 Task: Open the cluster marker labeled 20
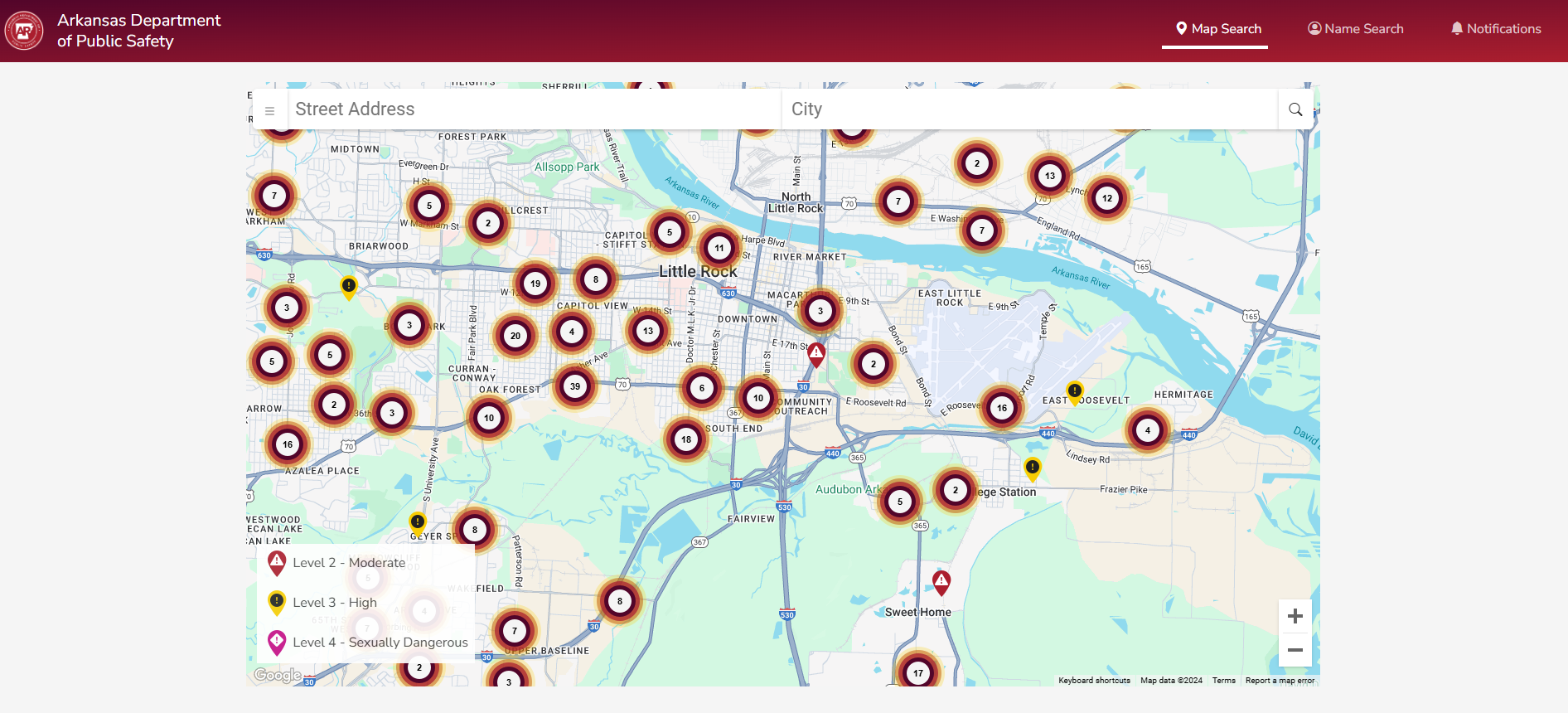coord(515,336)
